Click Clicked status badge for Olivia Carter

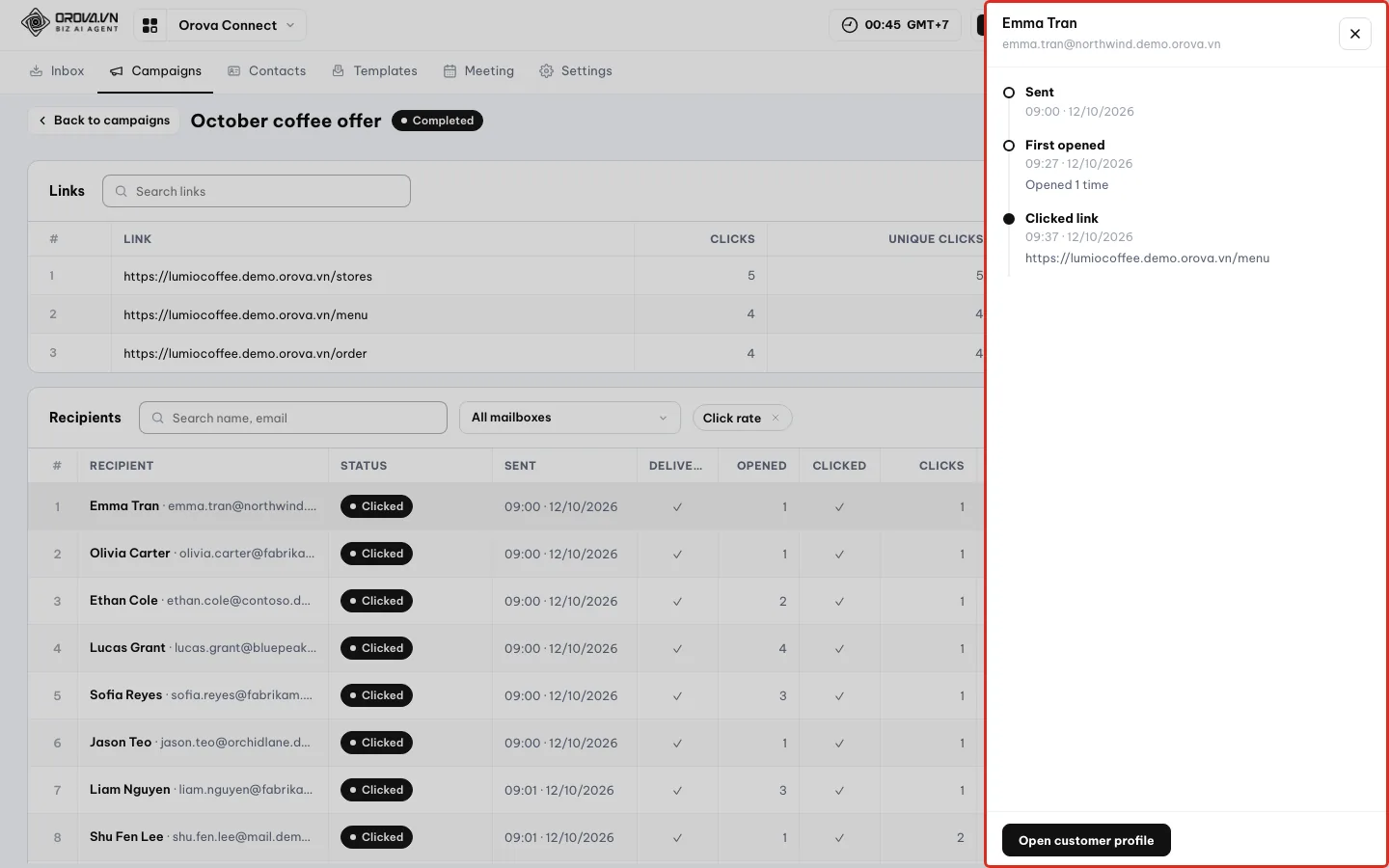pos(376,554)
